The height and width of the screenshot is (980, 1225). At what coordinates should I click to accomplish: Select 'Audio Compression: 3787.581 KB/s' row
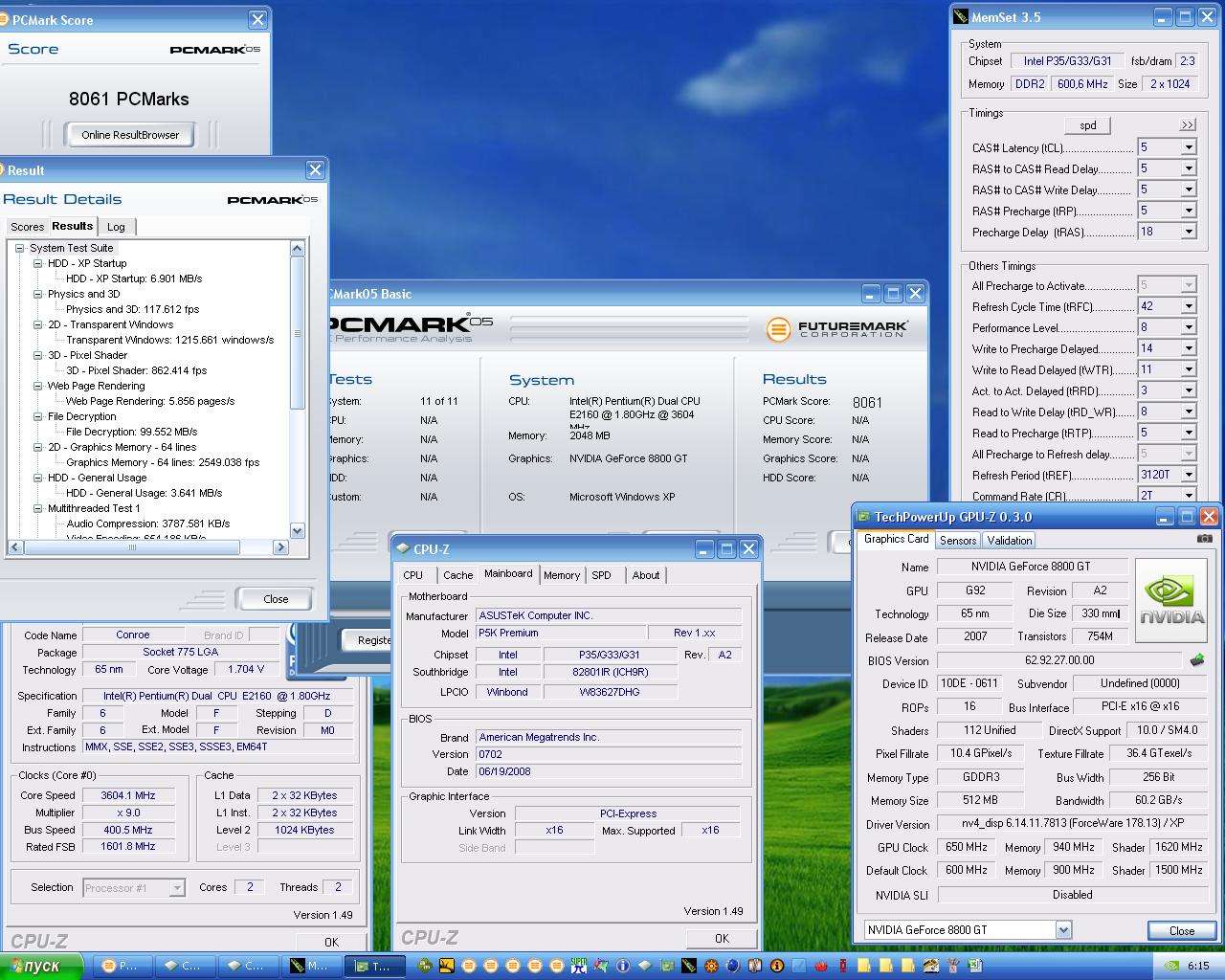pos(148,523)
